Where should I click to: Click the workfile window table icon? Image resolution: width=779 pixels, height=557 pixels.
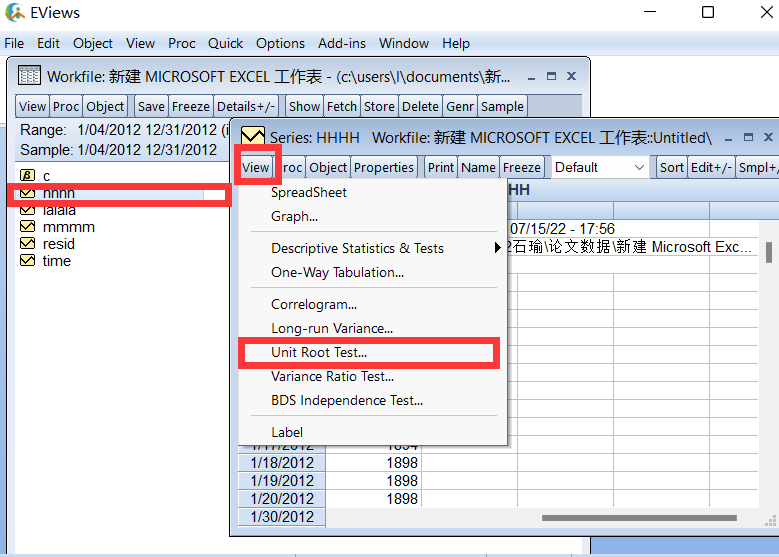(29, 76)
